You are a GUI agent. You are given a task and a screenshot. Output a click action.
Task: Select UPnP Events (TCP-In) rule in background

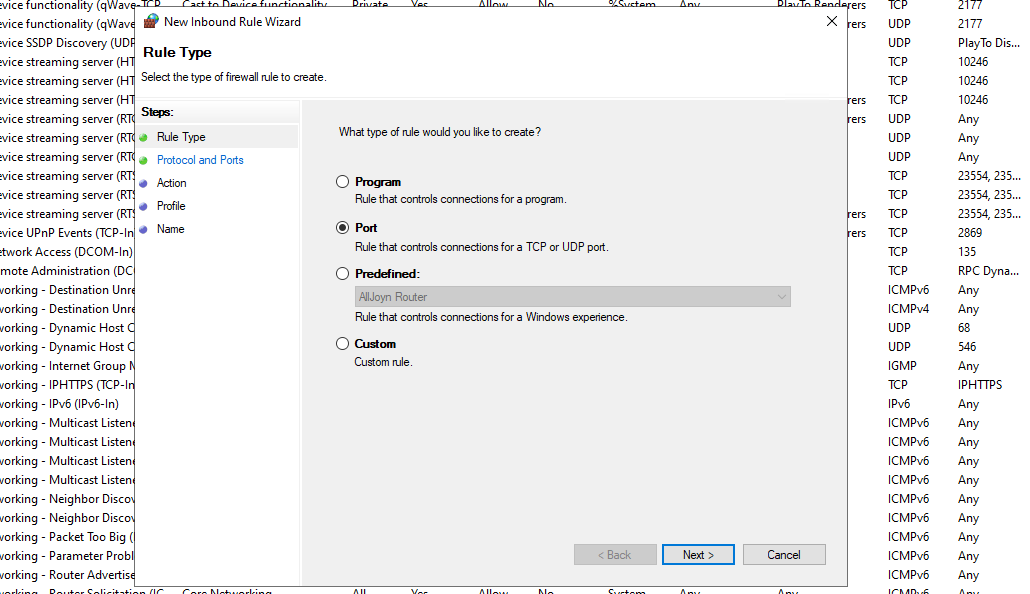click(67, 233)
